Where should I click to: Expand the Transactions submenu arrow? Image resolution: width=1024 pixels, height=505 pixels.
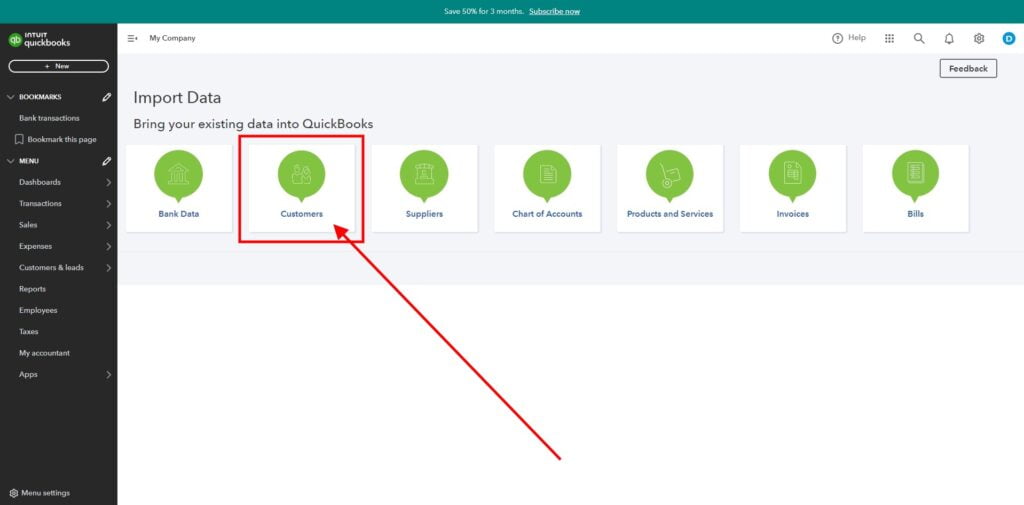click(108, 204)
